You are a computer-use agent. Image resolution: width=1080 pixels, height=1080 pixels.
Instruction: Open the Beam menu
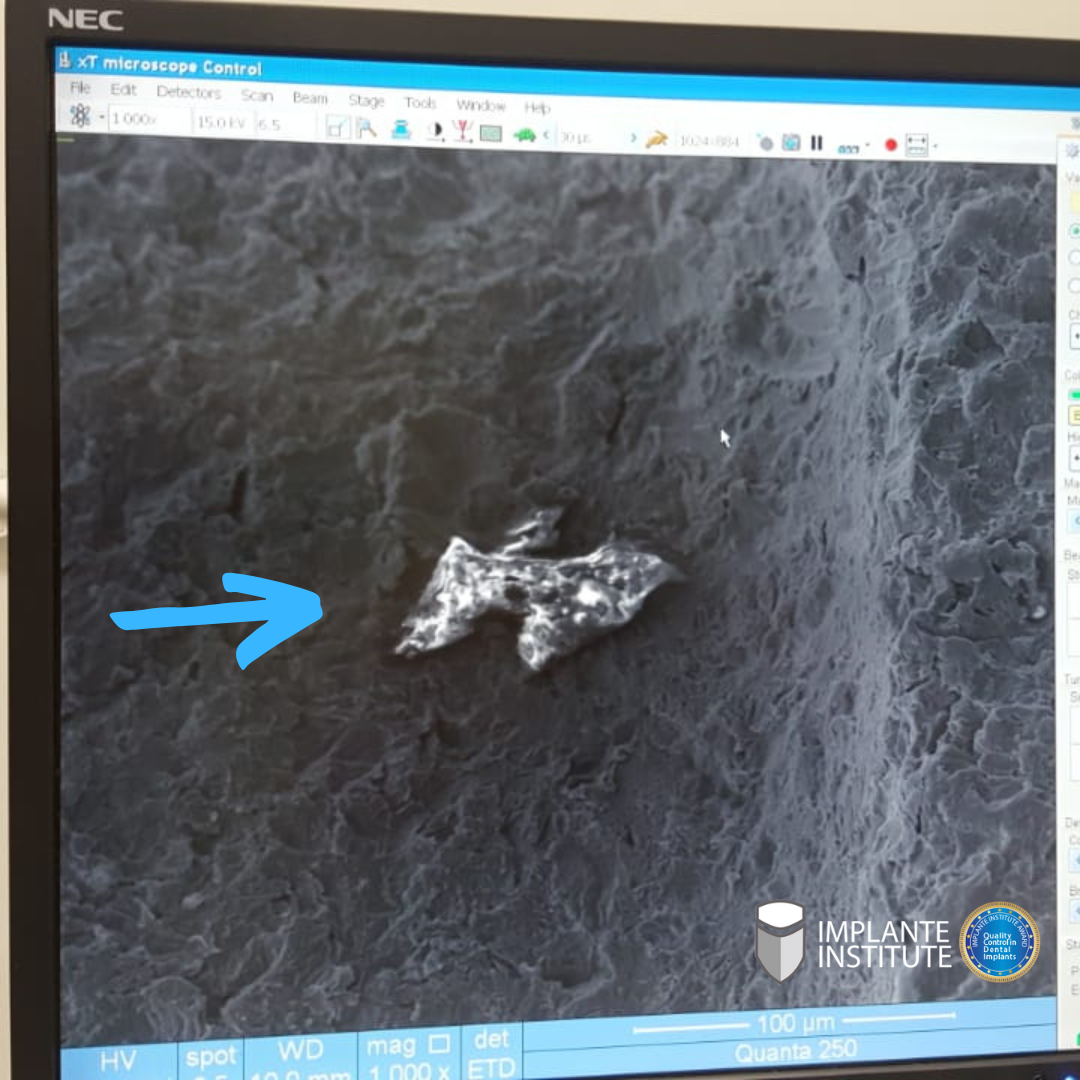310,98
